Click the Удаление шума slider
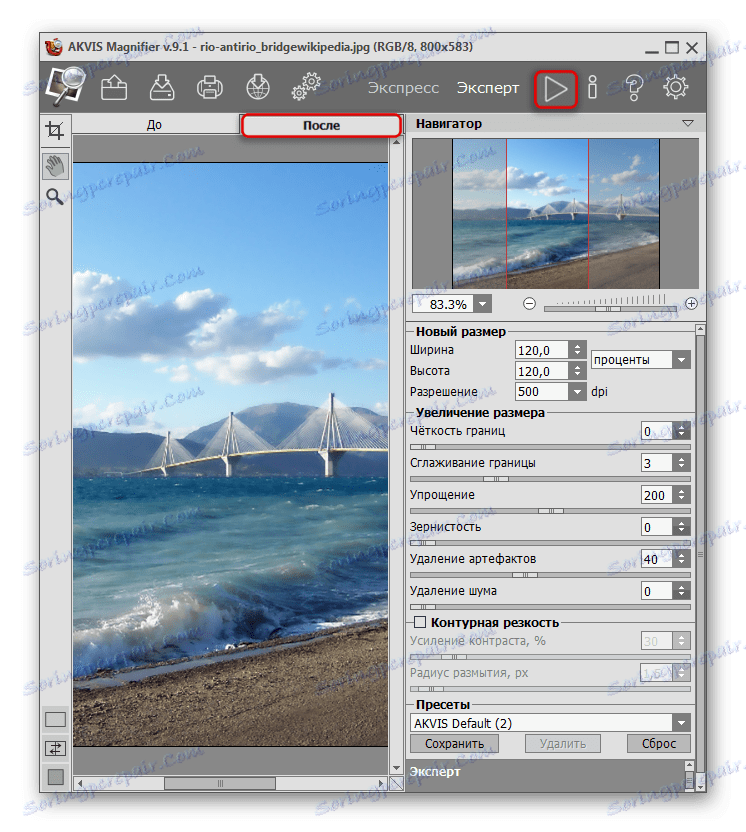 tap(550, 607)
